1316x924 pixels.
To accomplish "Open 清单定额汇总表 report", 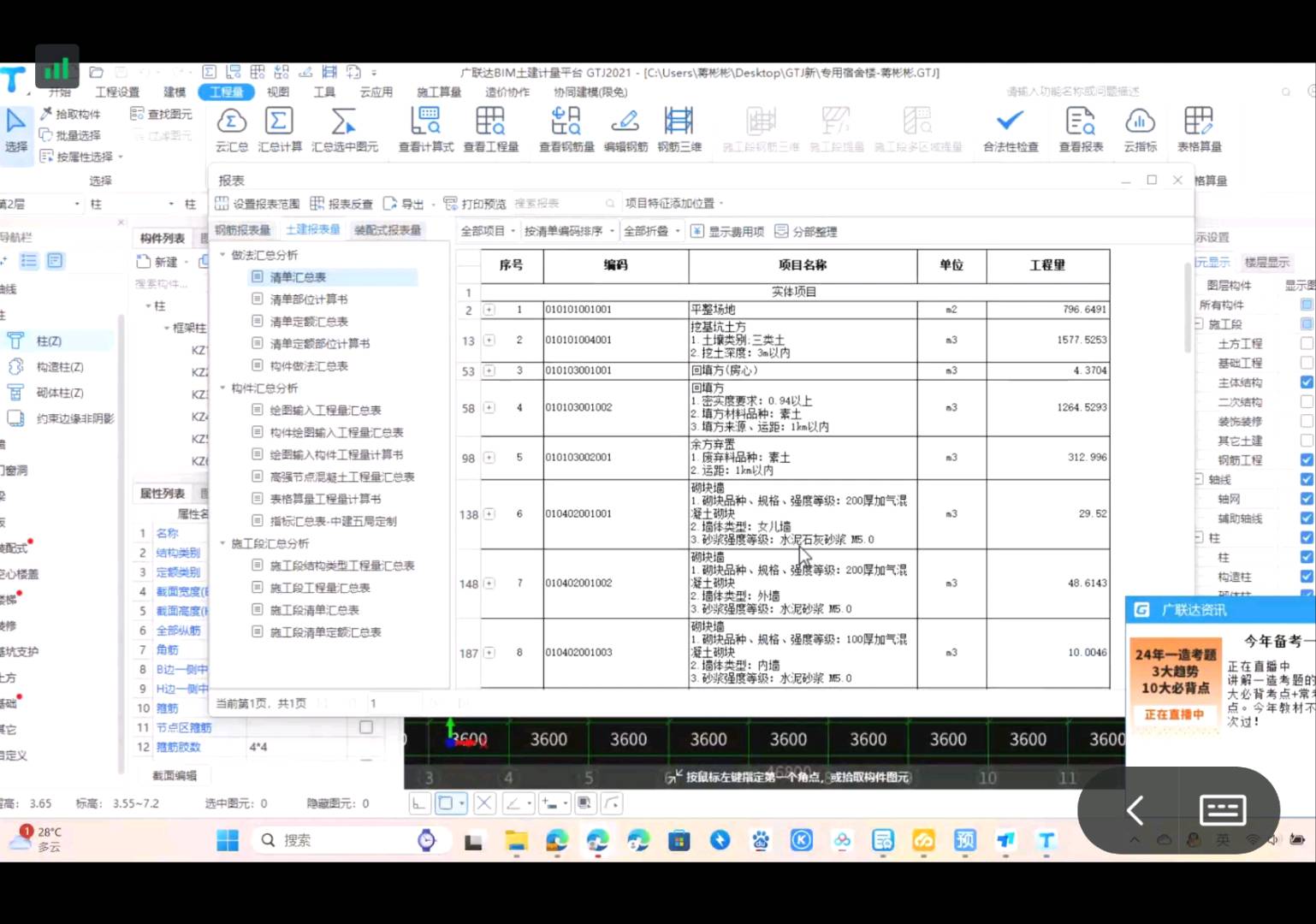I will click(x=309, y=322).
